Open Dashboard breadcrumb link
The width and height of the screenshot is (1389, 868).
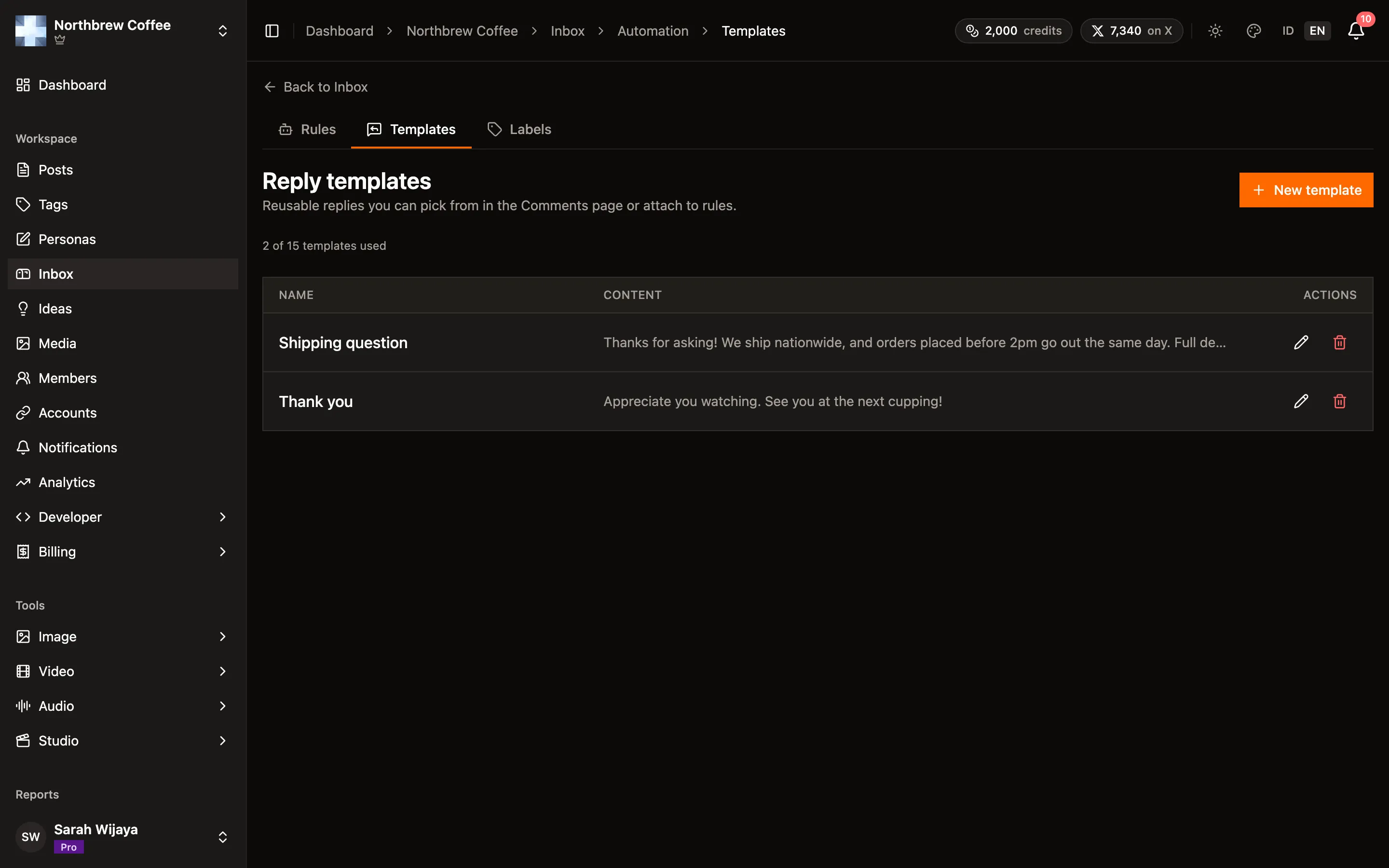(x=339, y=31)
